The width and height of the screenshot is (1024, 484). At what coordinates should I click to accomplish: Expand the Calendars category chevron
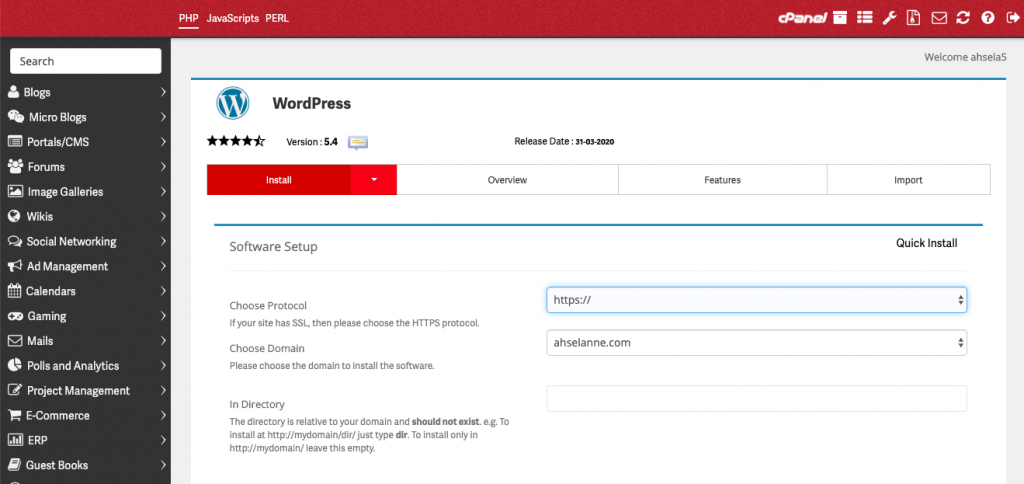coord(163,291)
